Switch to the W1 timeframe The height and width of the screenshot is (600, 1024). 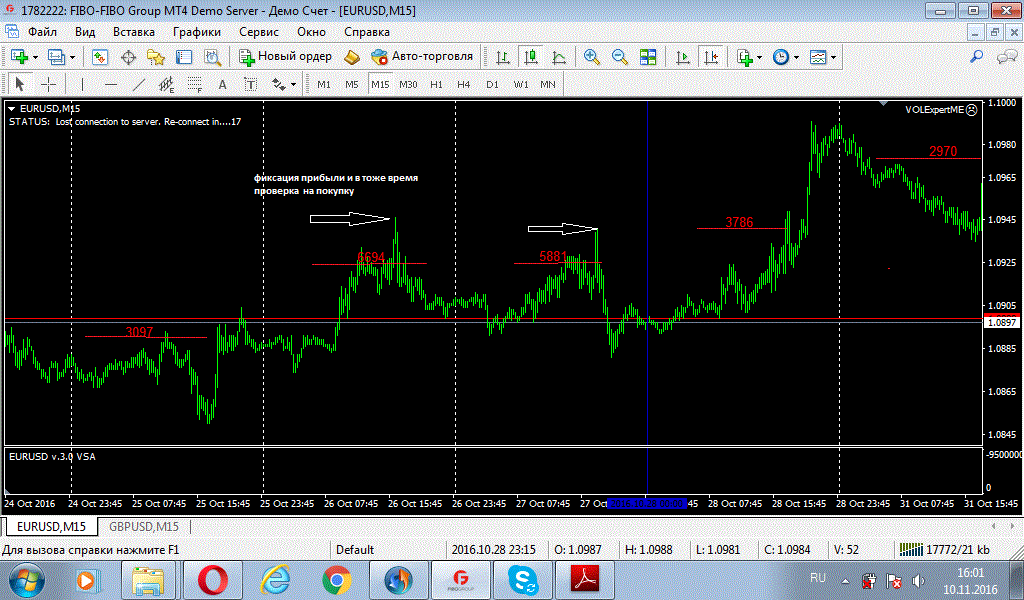tap(520, 84)
